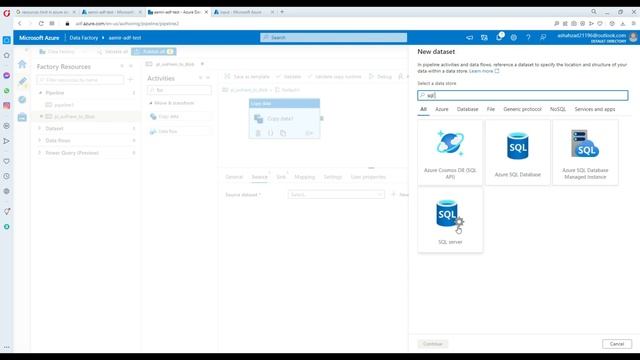Open the NoSQL data store tab

click(x=558, y=109)
